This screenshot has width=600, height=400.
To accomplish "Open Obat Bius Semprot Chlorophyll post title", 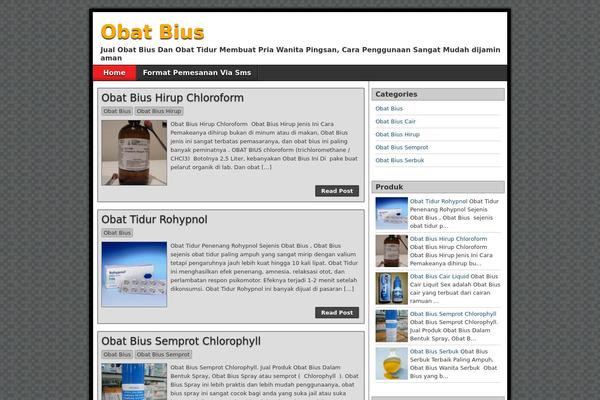I will click(x=181, y=341).
